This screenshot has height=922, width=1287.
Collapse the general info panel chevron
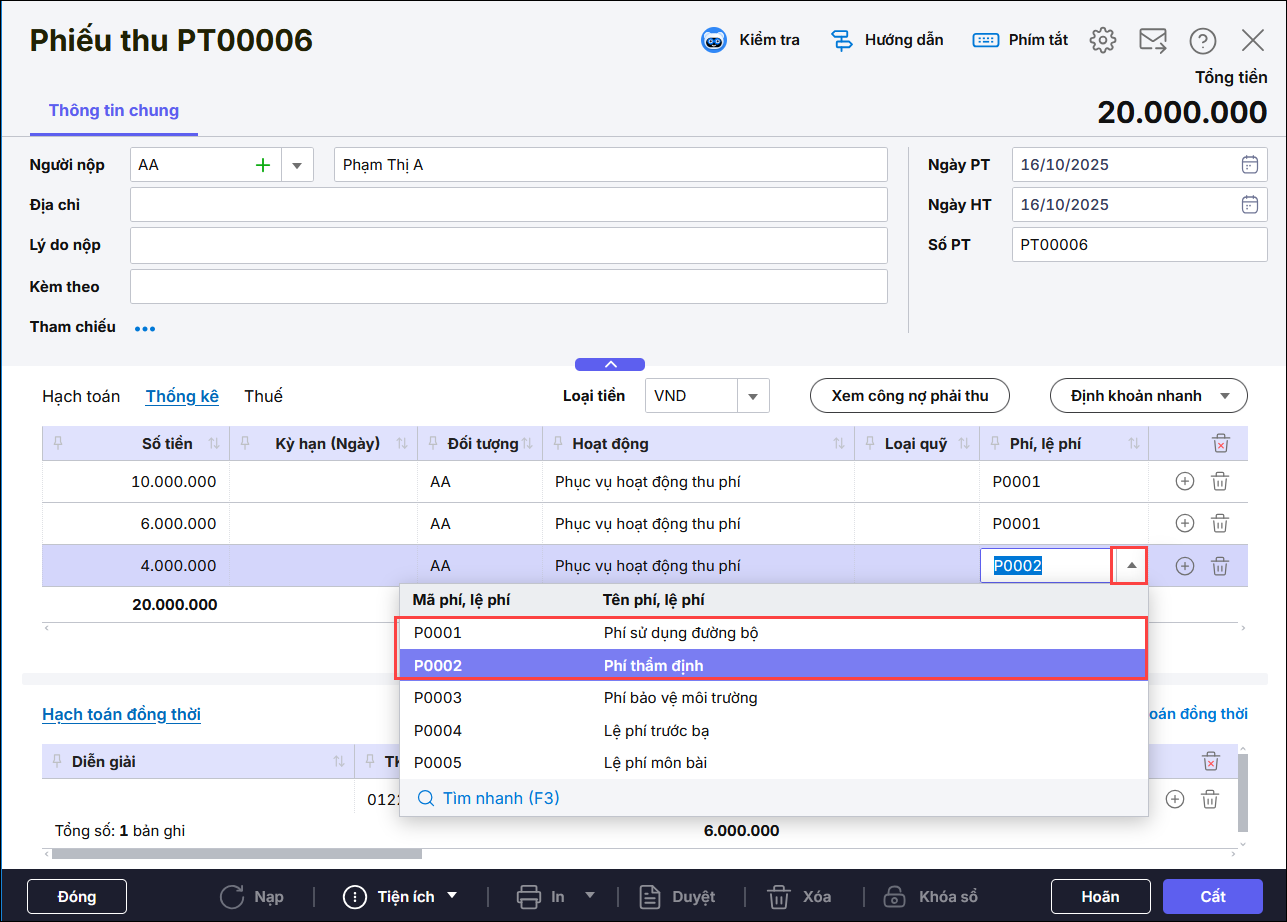point(610,365)
